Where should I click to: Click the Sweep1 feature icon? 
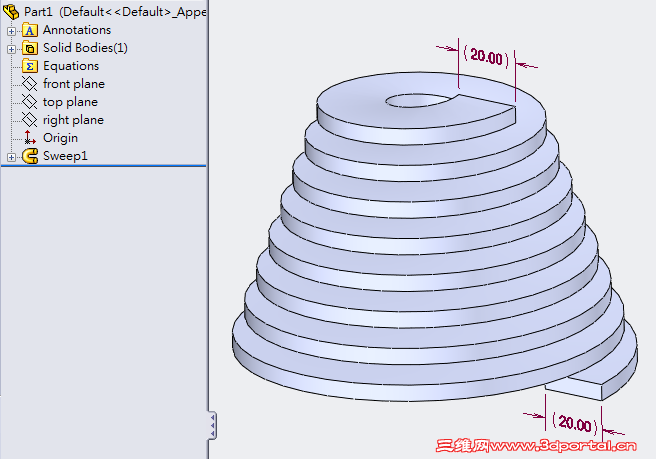[x=30, y=156]
